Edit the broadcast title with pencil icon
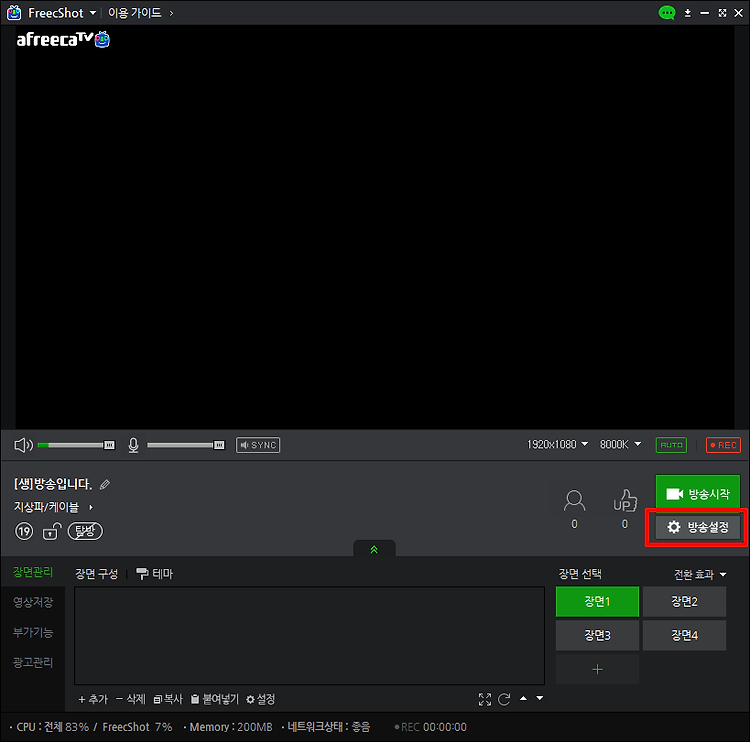 [105, 485]
